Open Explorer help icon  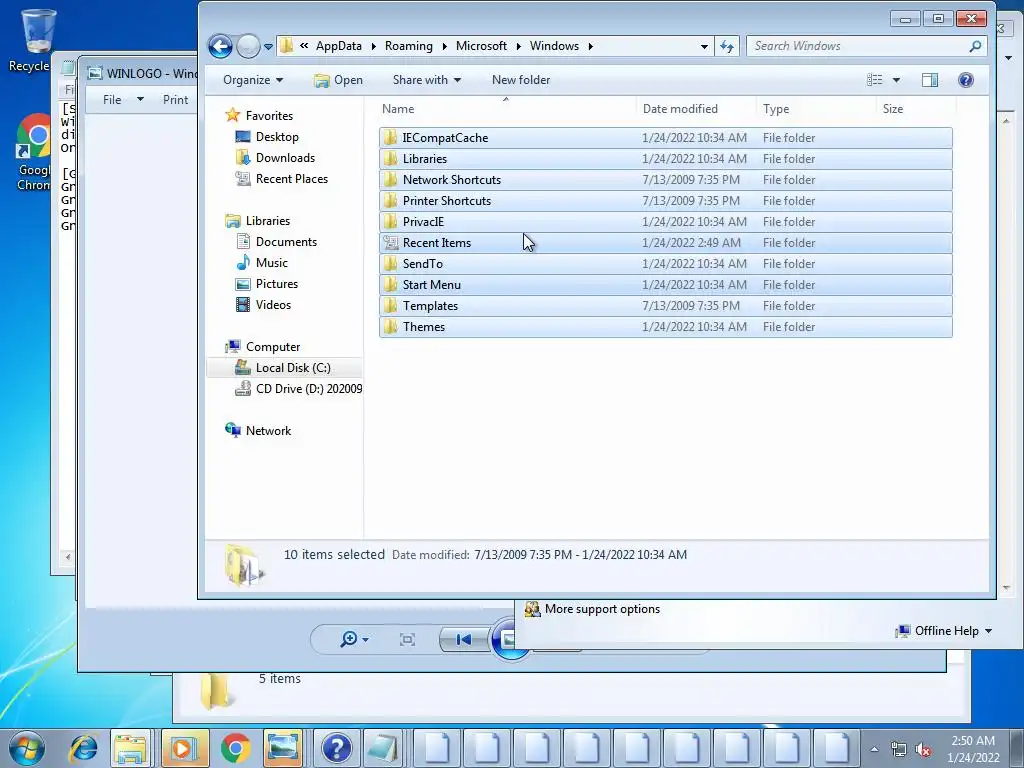(x=966, y=80)
